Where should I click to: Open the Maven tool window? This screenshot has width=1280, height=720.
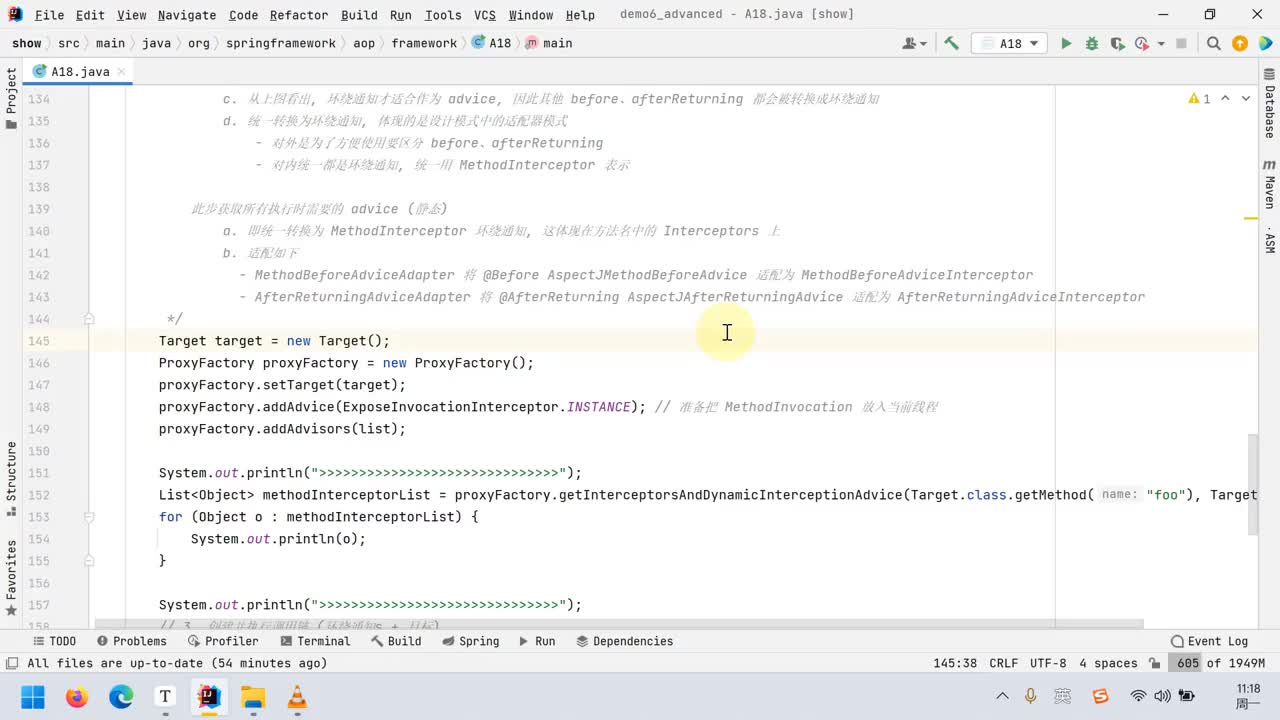(x=1269, y=184)
